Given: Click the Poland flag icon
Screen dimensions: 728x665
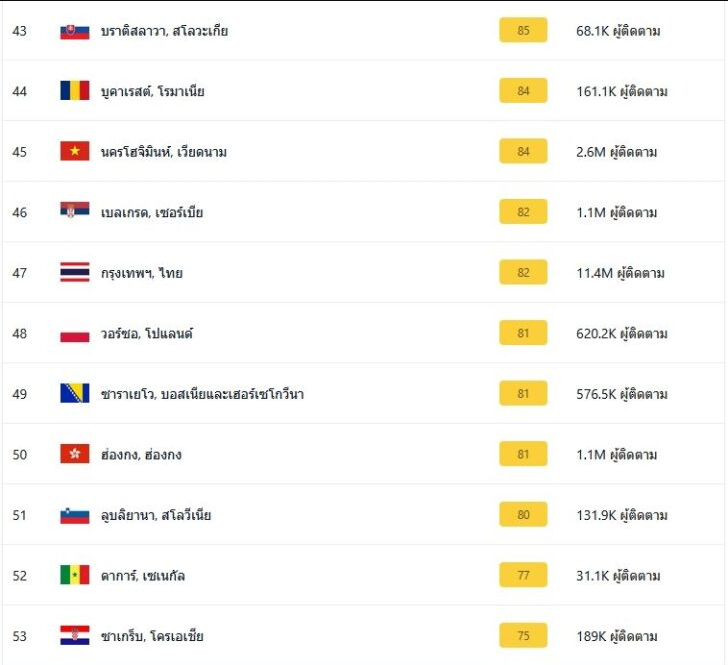Looking at the screenshot, I should point(75,333).
